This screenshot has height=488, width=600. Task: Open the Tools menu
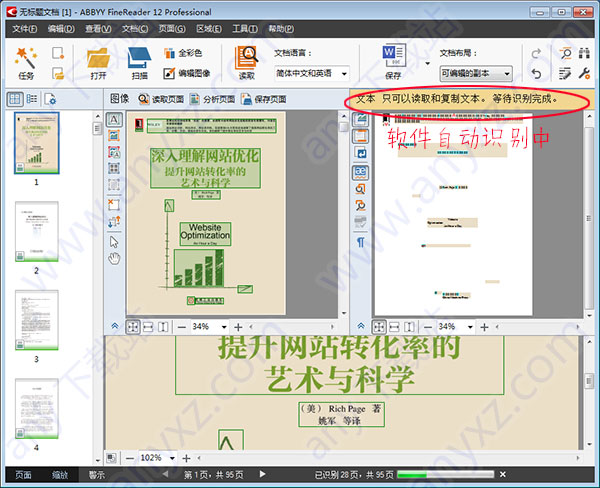pyautogui.click(x=245, y=29)
